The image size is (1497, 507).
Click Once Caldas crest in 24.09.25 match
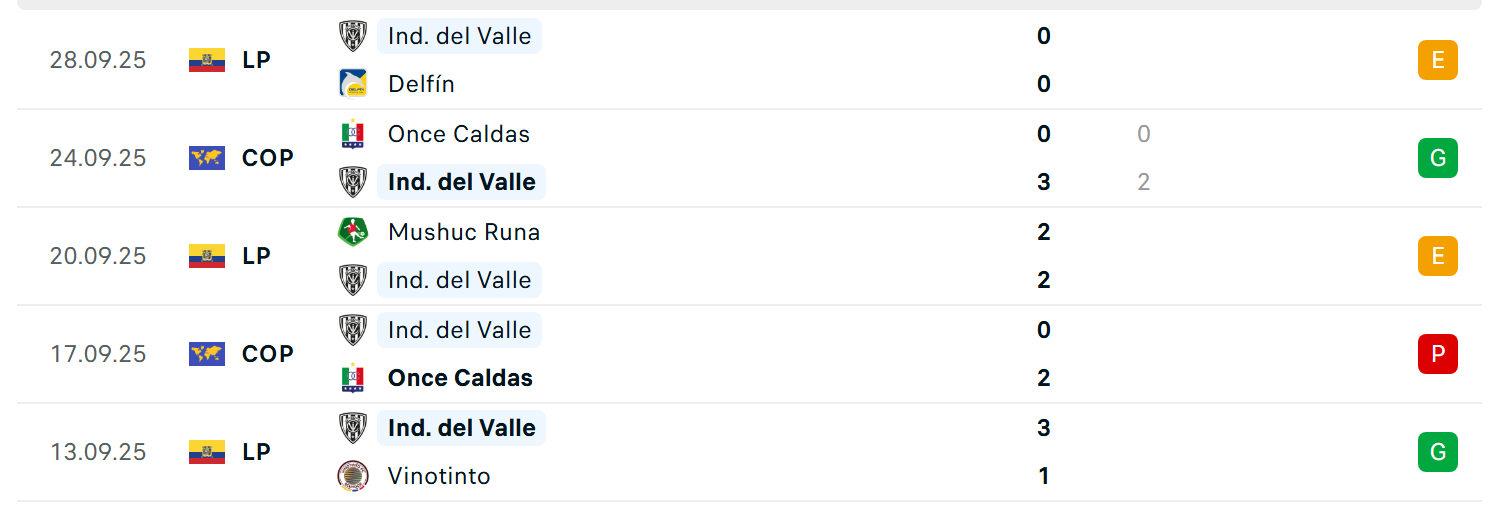coord(353,134)
